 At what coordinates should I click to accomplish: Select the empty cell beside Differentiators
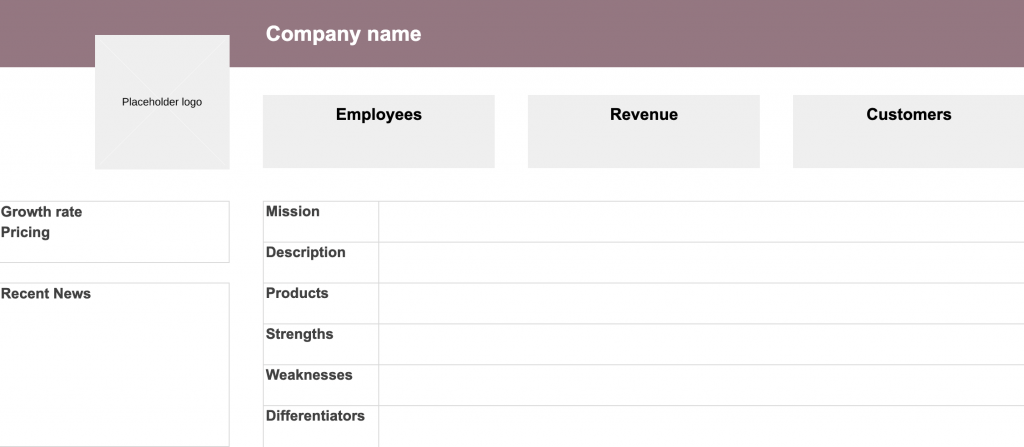pyautogui.click(x=700, y=427)
